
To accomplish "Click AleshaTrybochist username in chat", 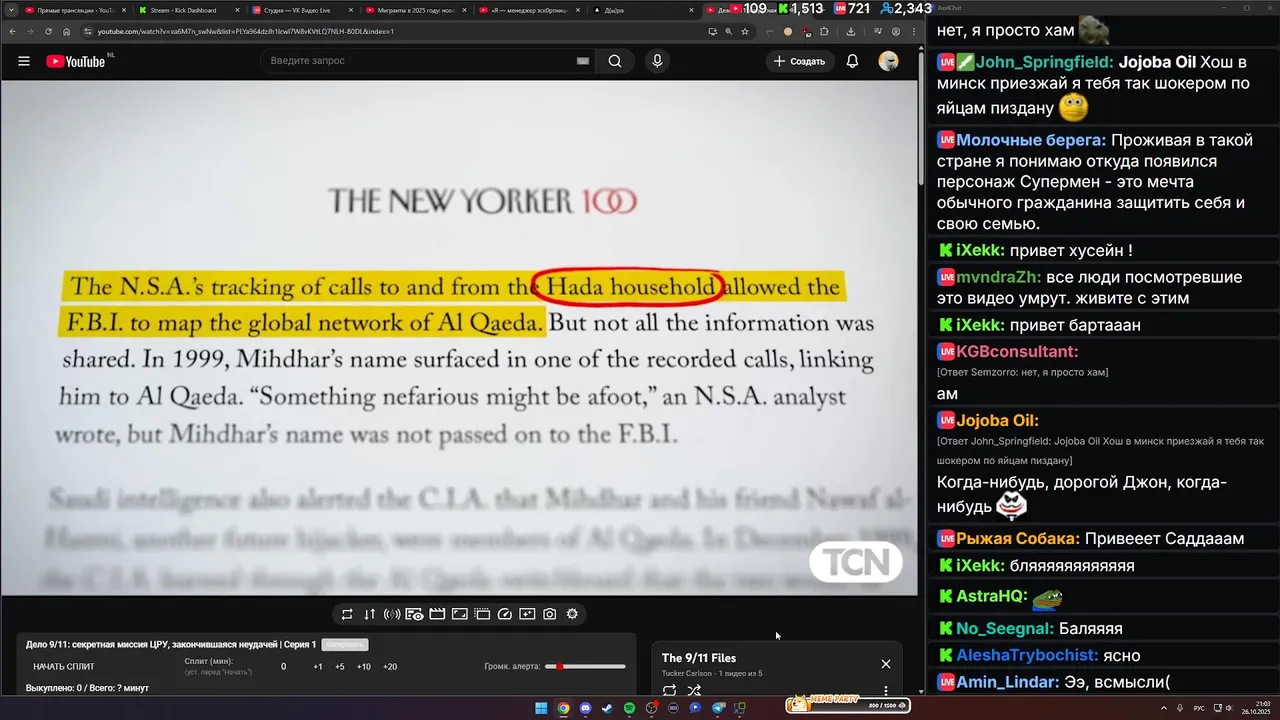I will click(1027, 655).
